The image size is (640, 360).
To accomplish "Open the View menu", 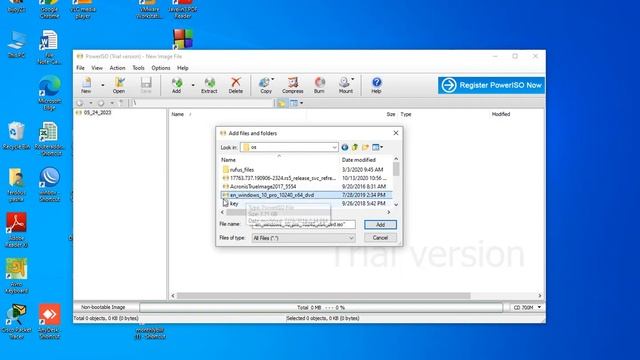I will coord(97,68).
